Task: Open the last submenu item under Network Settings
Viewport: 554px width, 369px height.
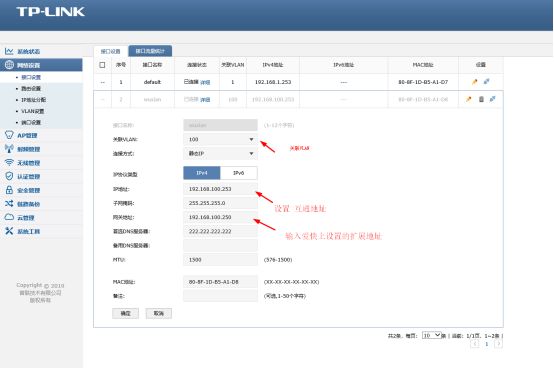Action: (31, 123)
